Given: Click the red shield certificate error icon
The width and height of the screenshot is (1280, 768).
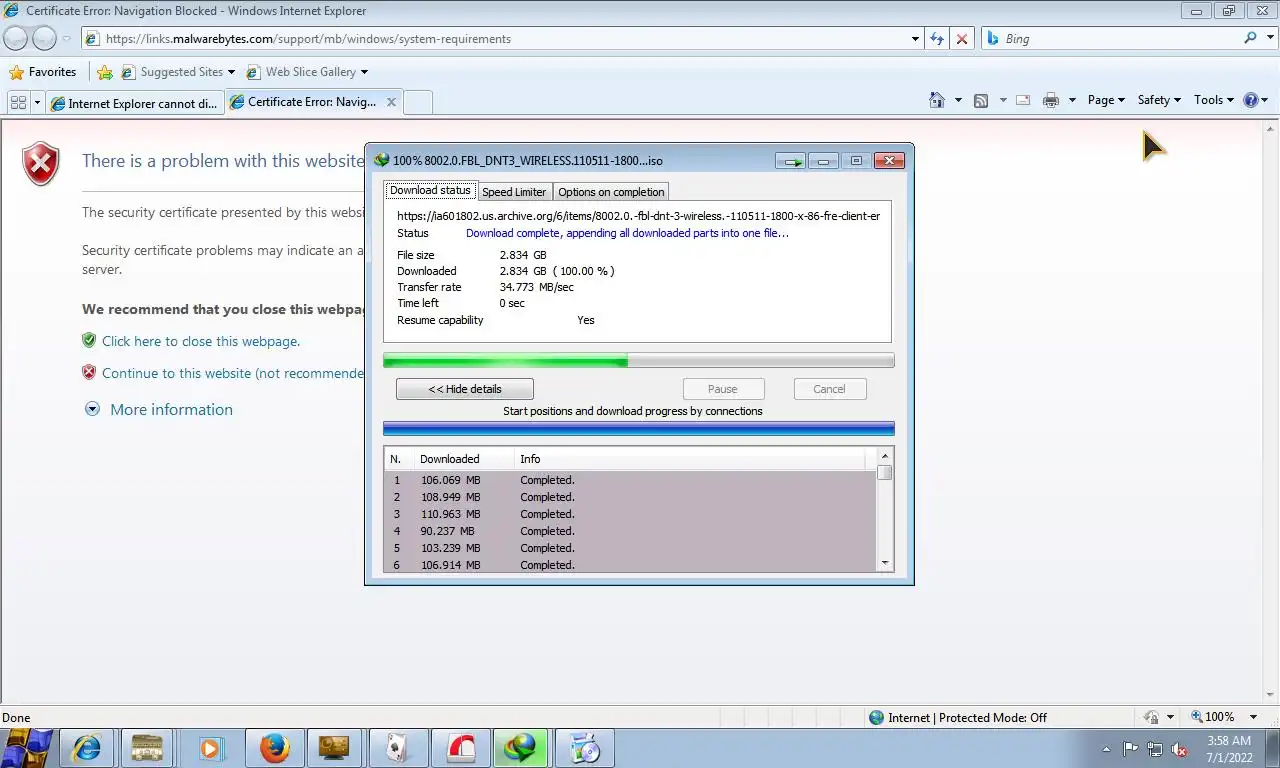Looking at the screenshot, I should click(x=41, y=164).
